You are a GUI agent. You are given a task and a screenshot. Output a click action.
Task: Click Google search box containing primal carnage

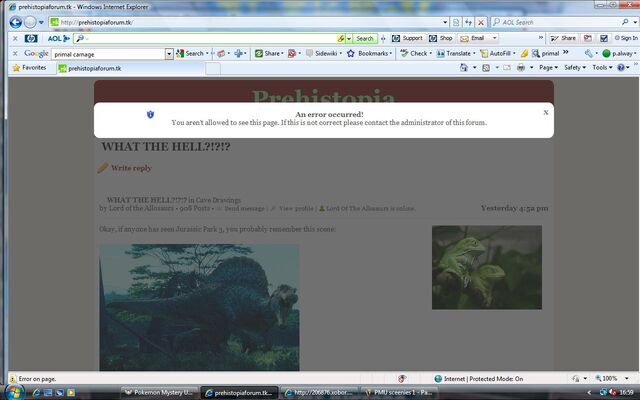coord(108,54)
